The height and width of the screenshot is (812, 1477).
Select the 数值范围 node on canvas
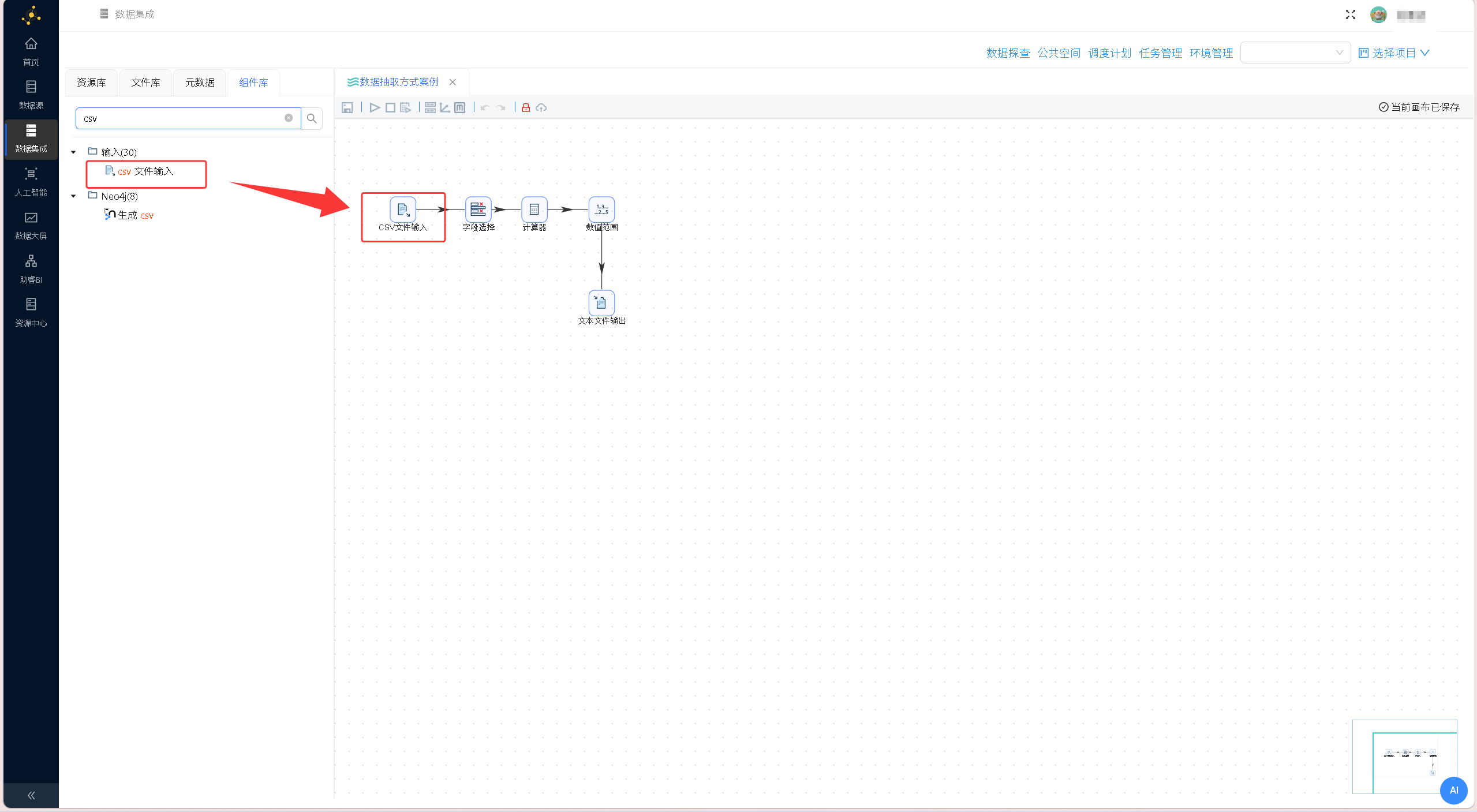tap(602, 209)
